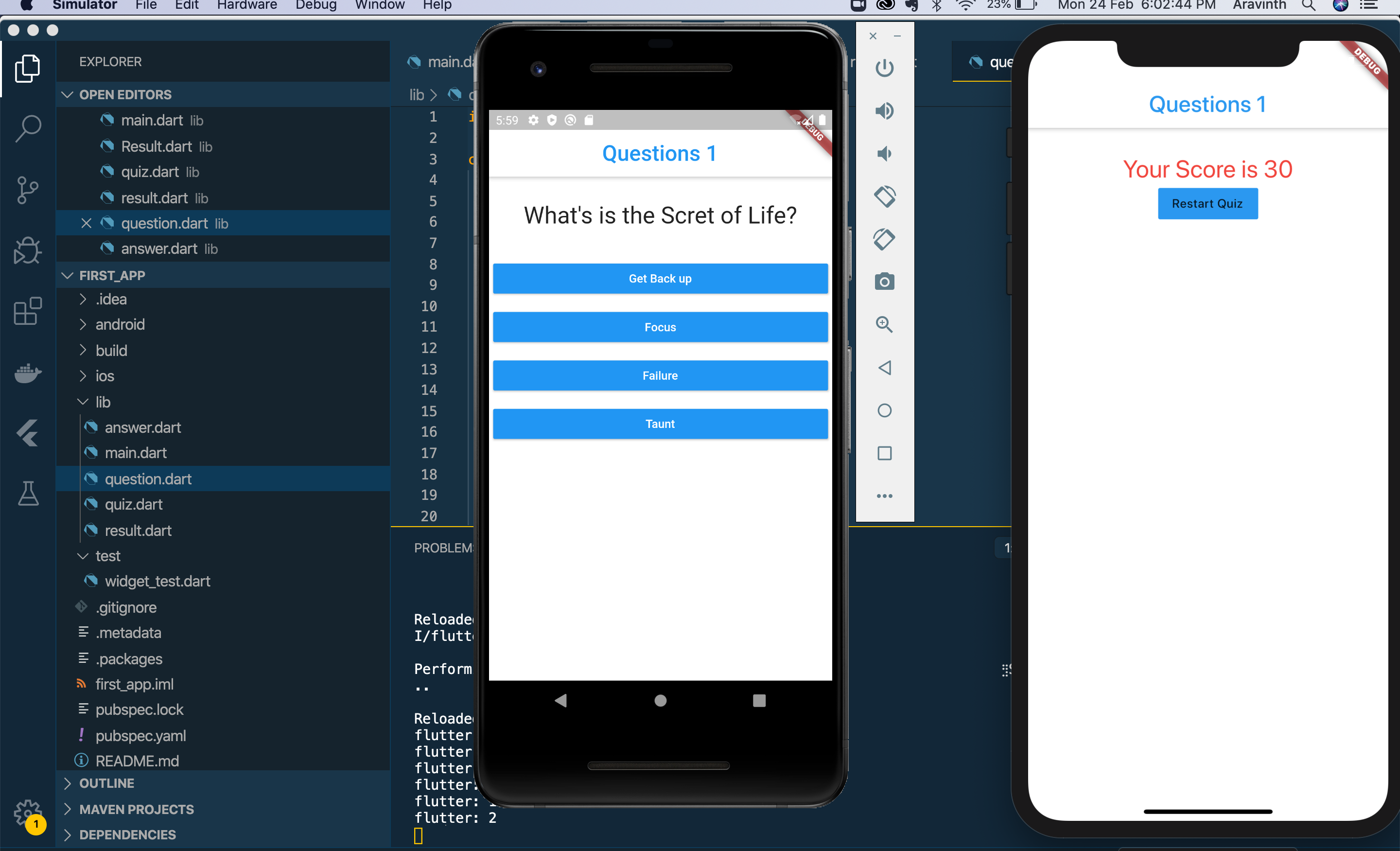The image size is (1400, 851).
Task: Expand the android folder
Action: coord(119,325)
